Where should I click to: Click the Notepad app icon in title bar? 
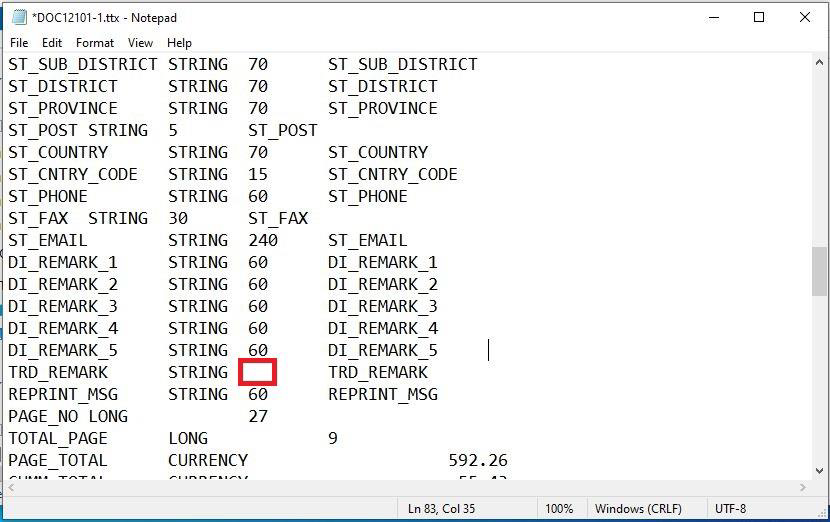tap(18, 17)
